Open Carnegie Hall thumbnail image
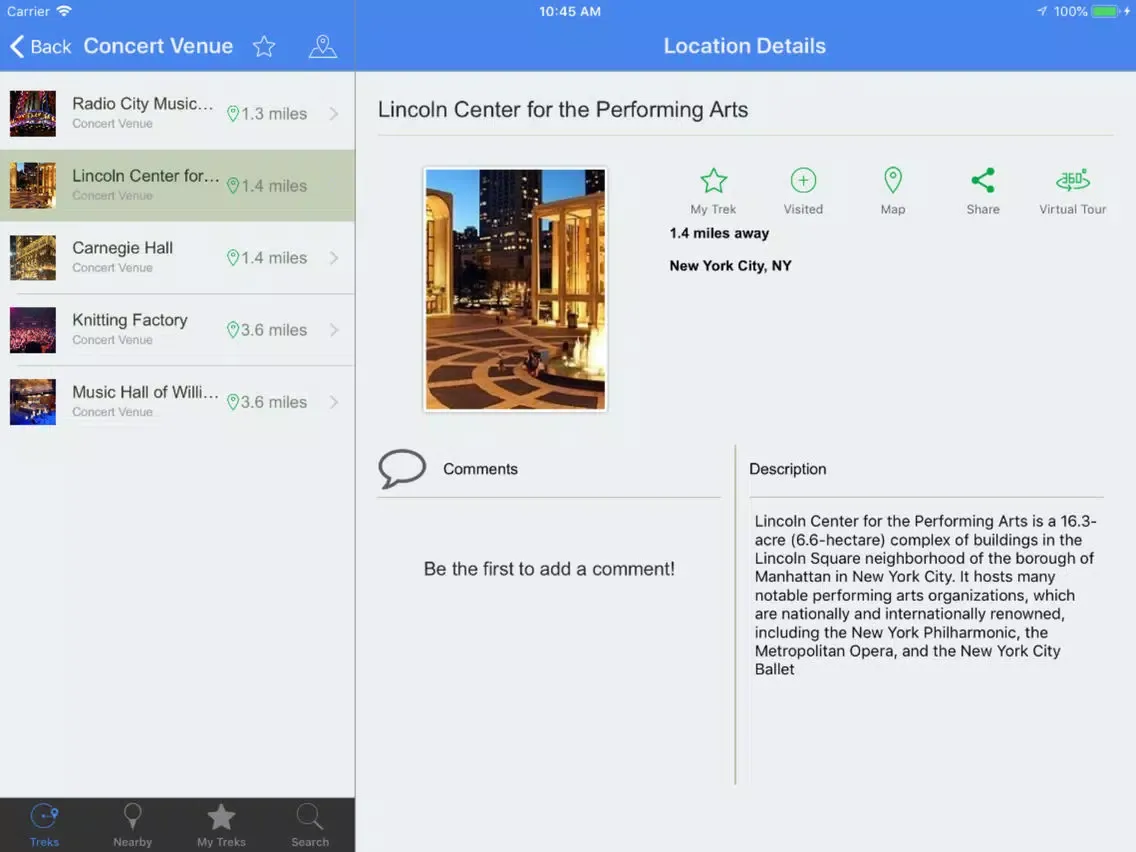 pyautogui.click(x=33, y=258)
